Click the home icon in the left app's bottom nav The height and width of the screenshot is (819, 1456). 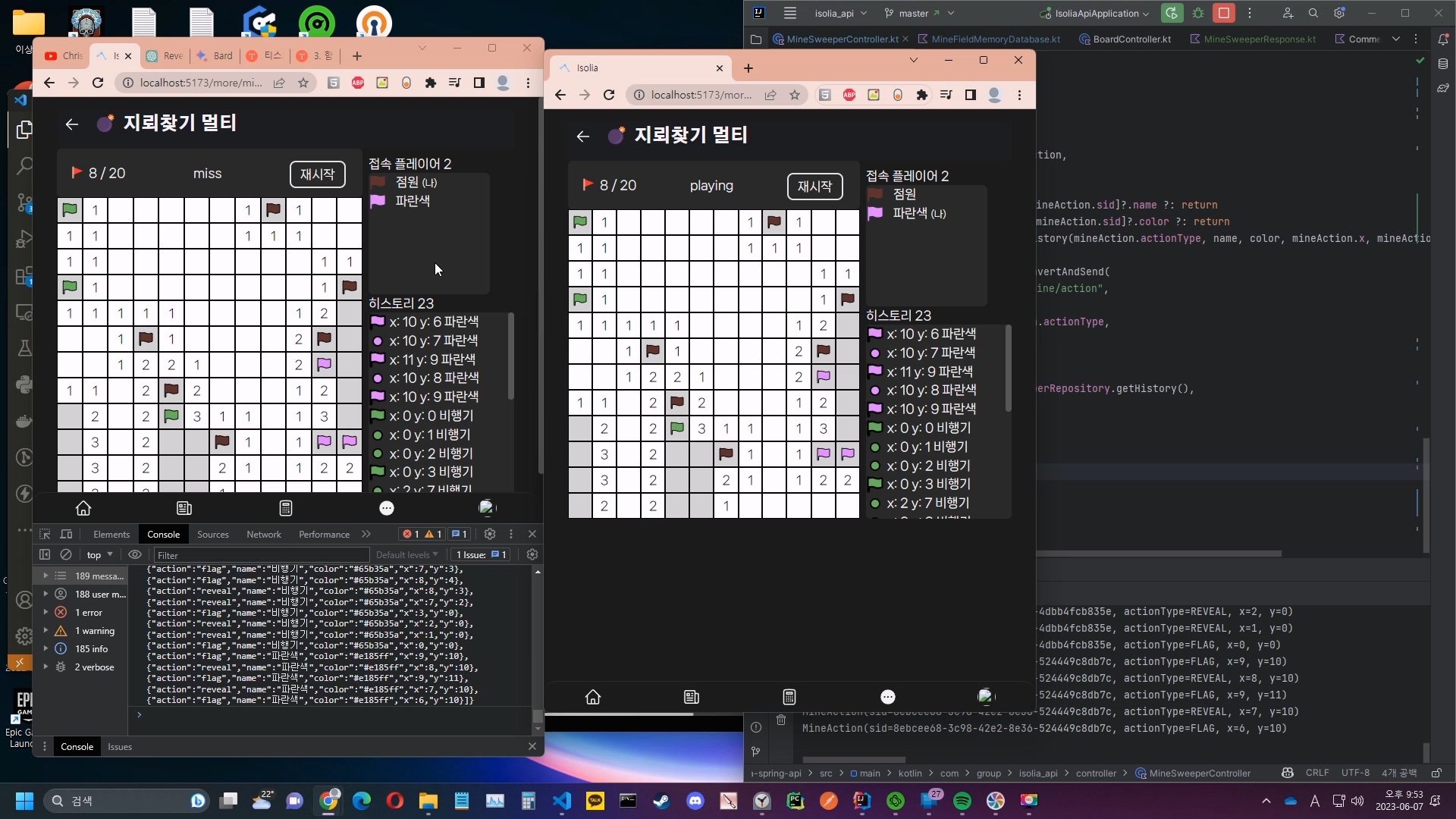click(x=83, y=507)
